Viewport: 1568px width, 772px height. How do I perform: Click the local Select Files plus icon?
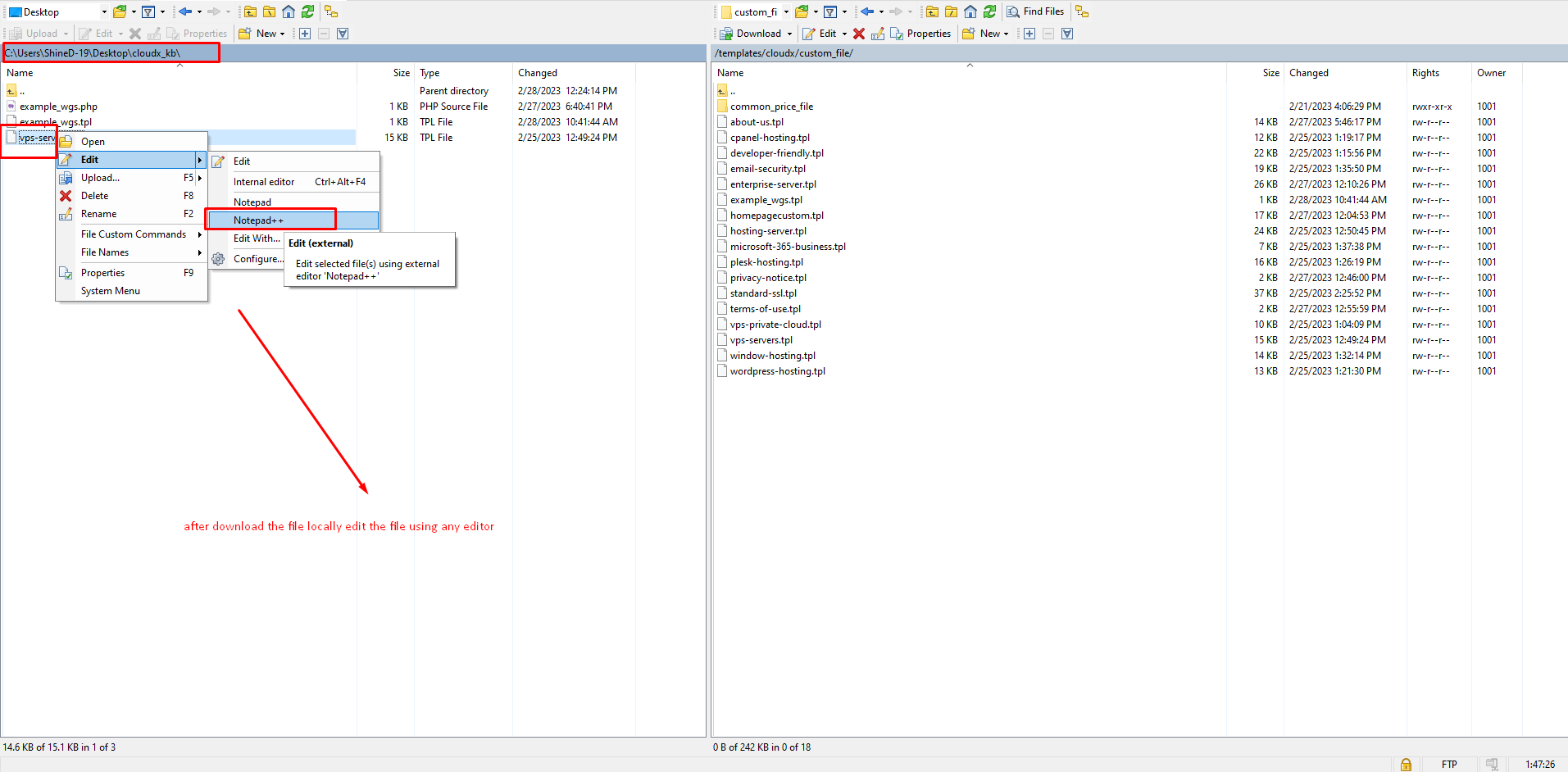tap(305, 34)
